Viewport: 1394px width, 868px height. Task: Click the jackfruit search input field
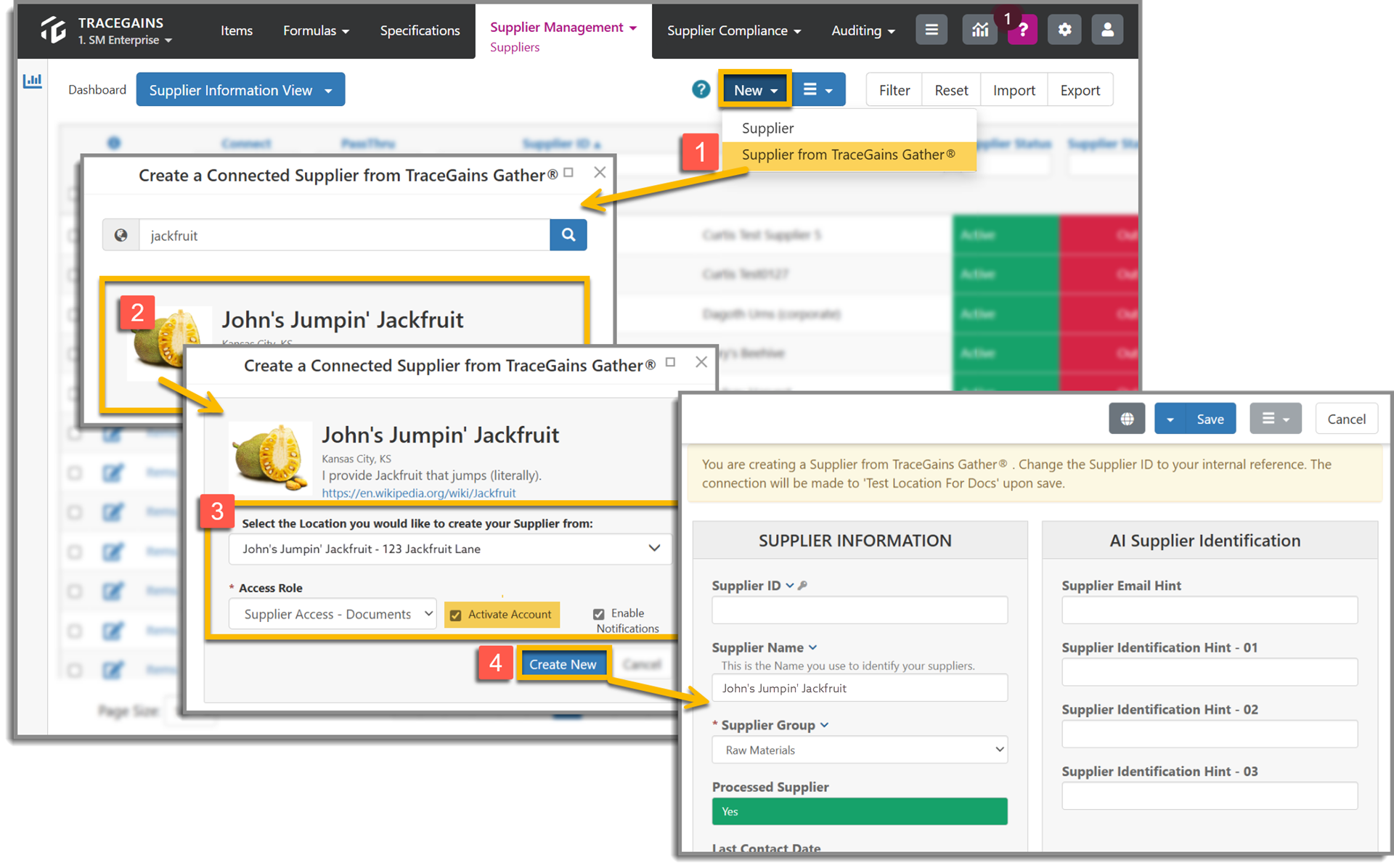point(344,235)
